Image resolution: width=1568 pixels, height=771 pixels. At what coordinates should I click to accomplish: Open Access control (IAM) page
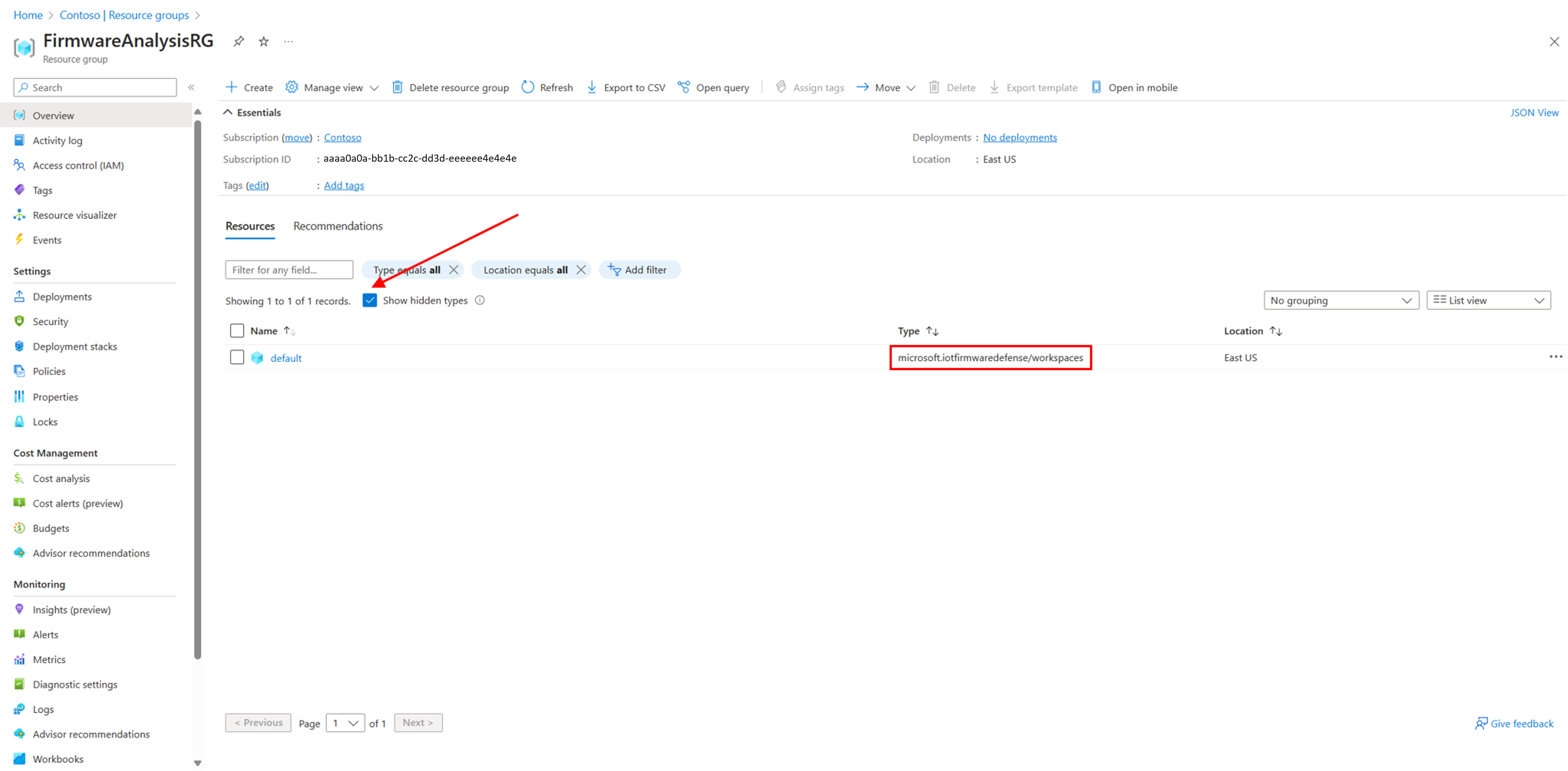coord(78,165)
